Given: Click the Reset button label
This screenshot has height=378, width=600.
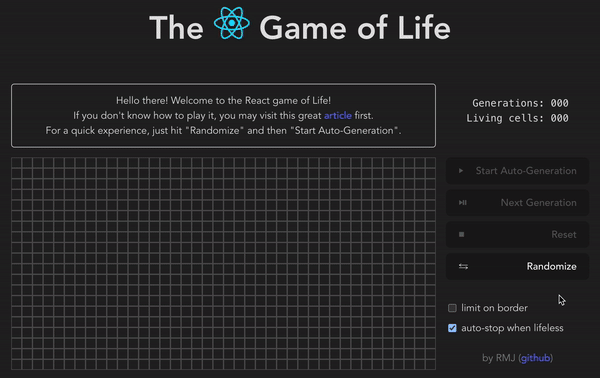Looking at the screenshot, I should click(564, 235).
